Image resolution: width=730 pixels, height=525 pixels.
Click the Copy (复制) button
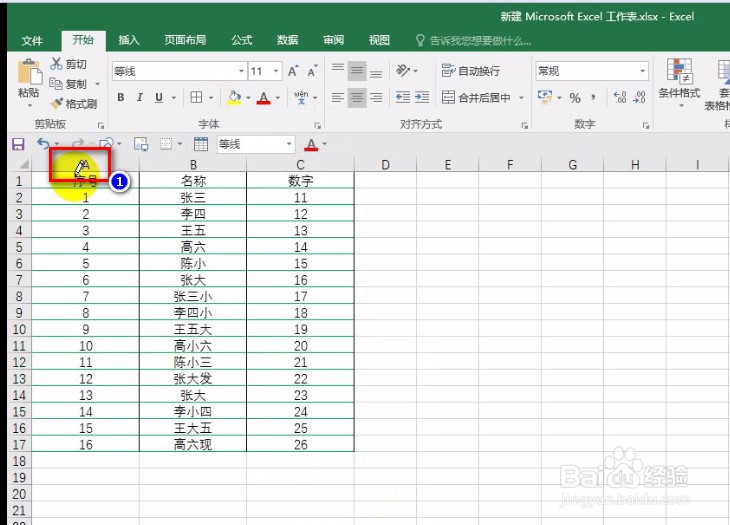tap(69, 84)
